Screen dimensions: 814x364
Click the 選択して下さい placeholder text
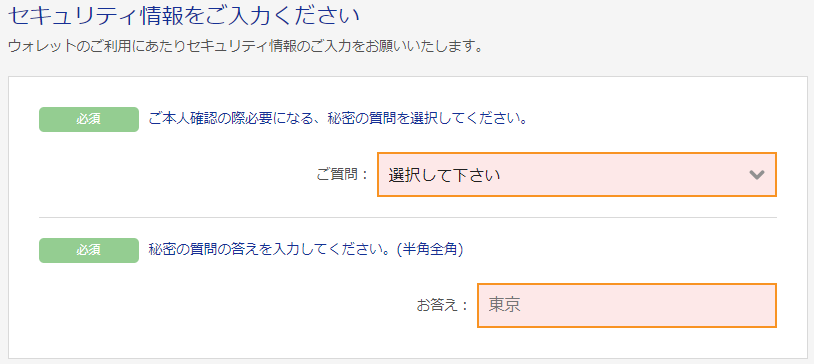click(444, 175)
